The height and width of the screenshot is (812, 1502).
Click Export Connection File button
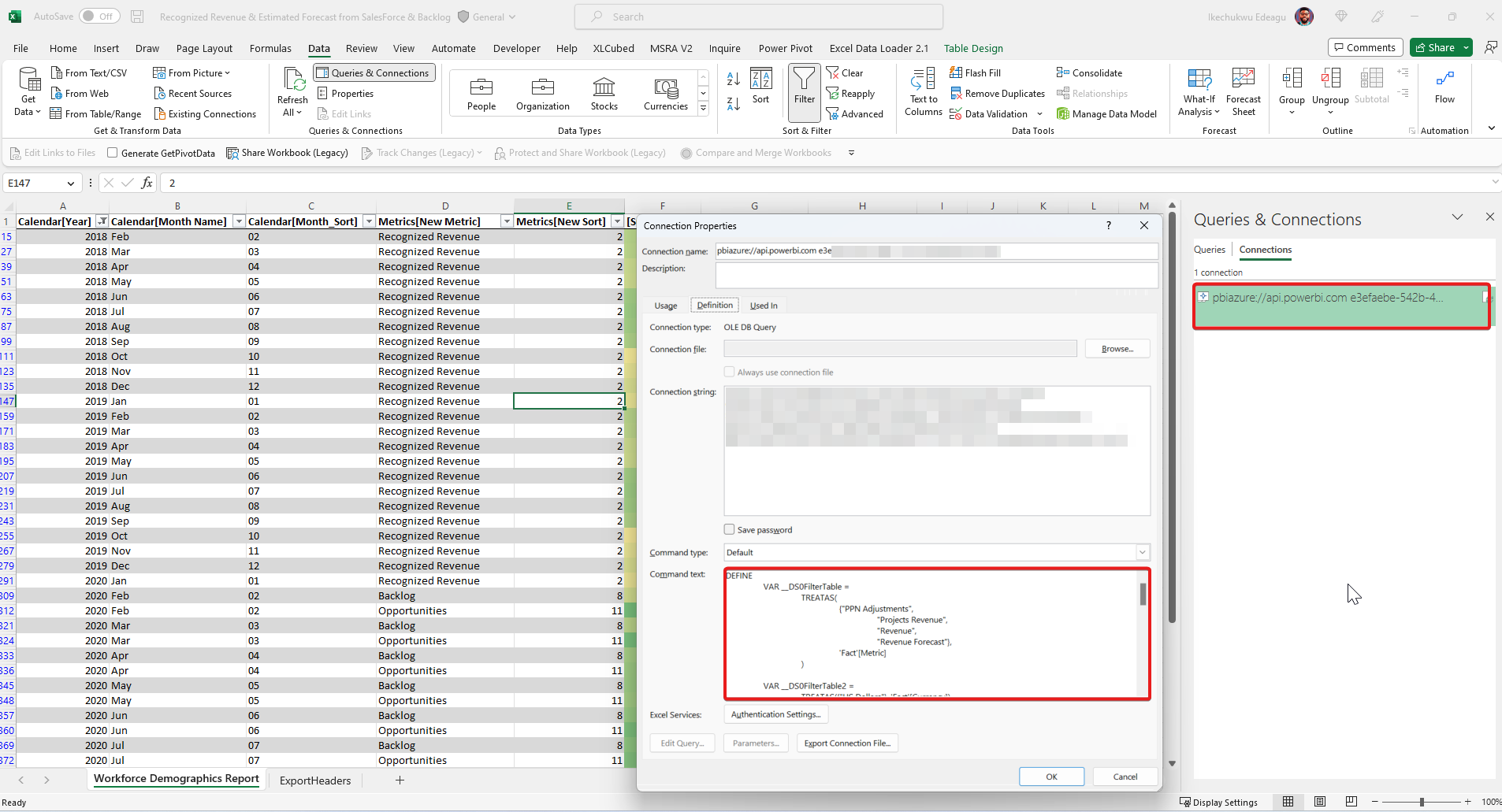[847, 743]
